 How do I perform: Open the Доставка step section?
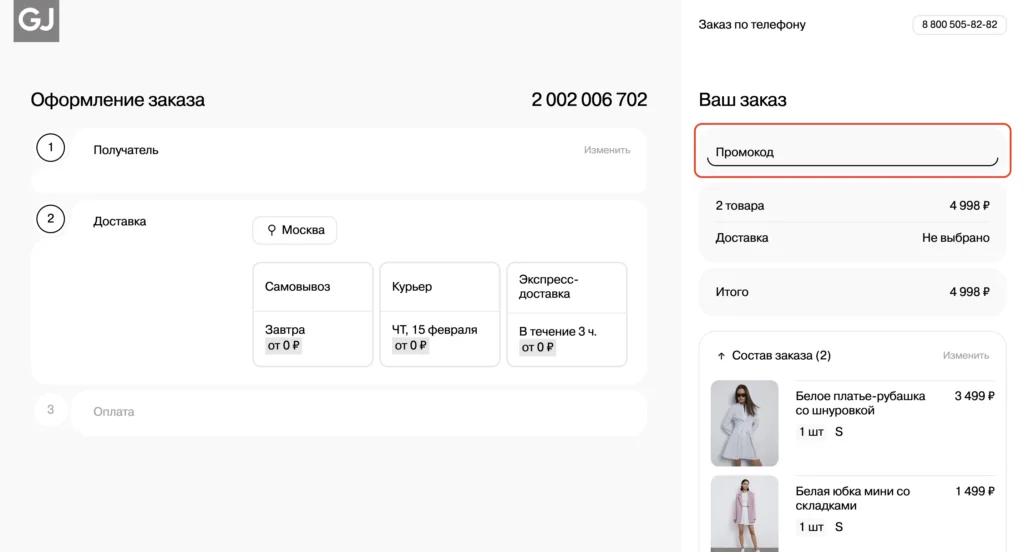point(120,221)
